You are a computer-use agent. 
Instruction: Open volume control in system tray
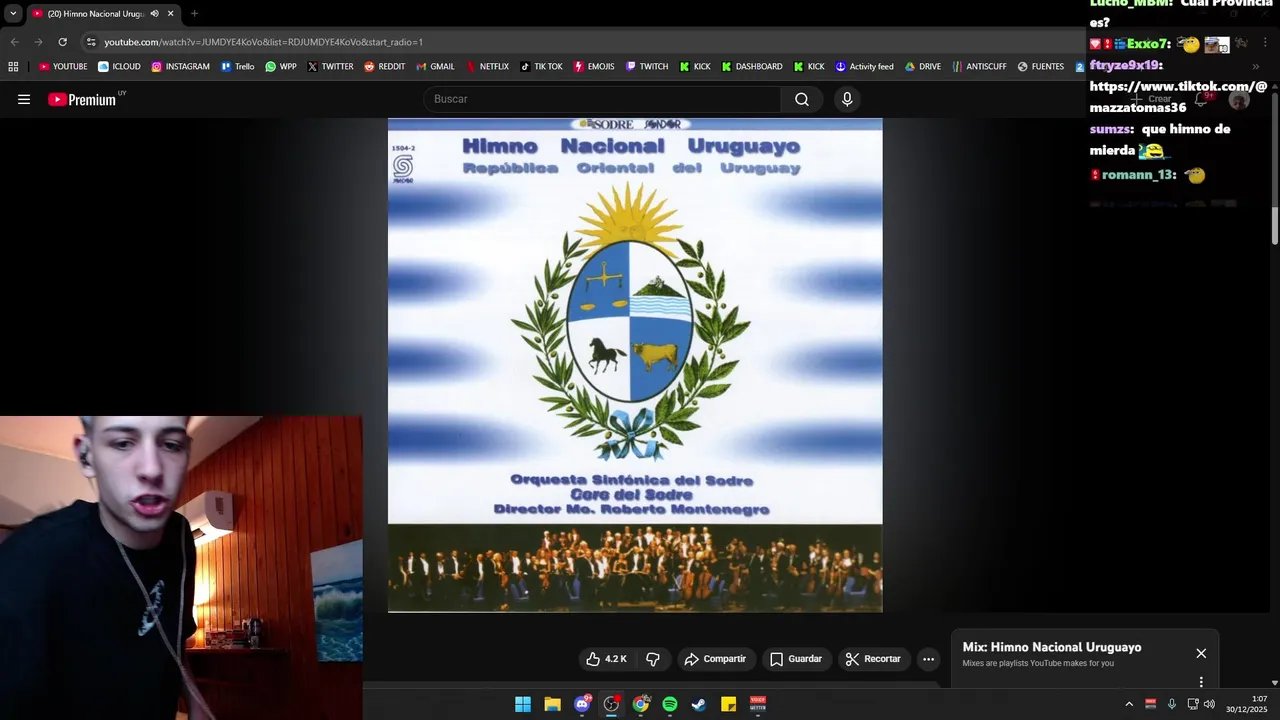pos(1209,704)
